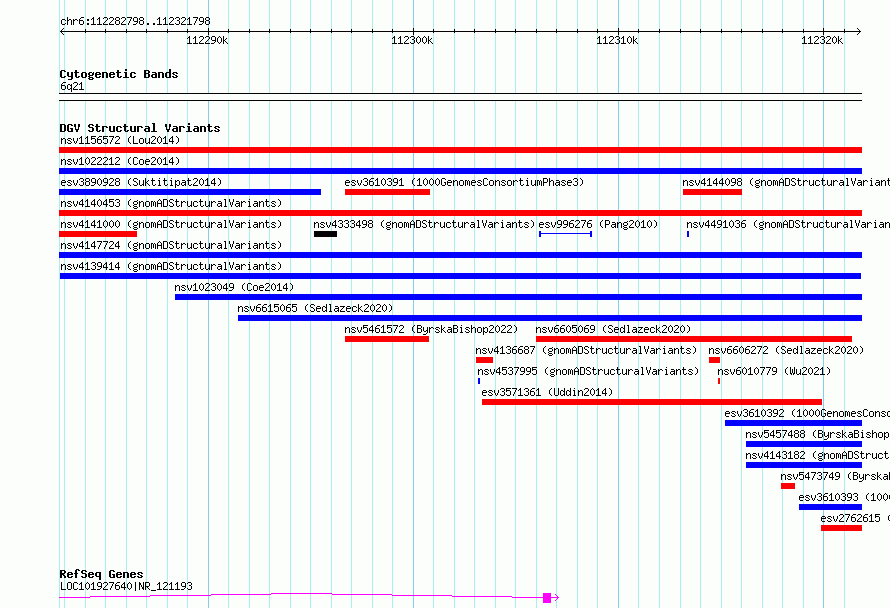Click the magenta exon block of LOC101927640
890x608 pixels.
point(547,598)
